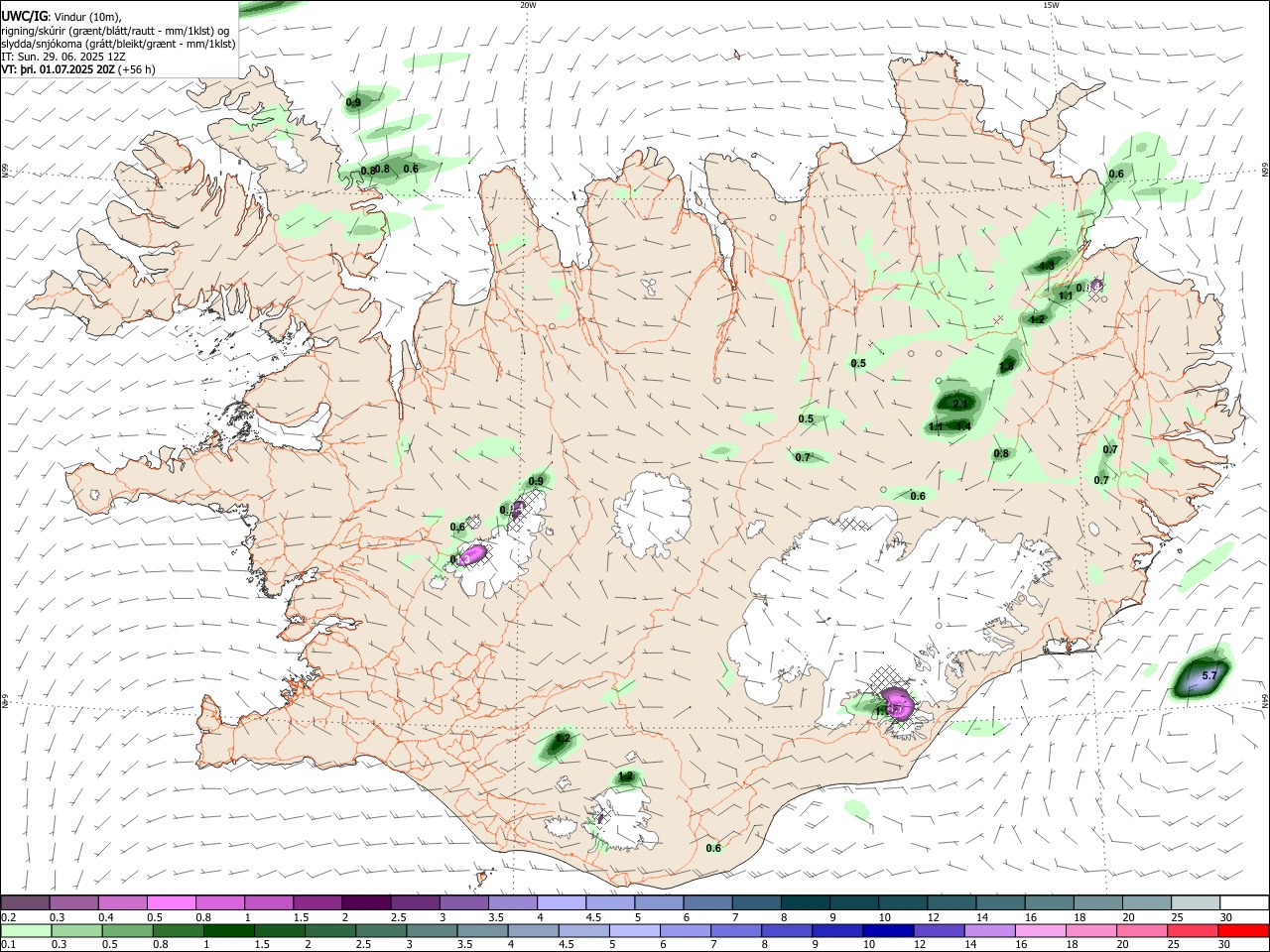Select the darkest purple swatch in the upper legend
Viewport: 1270px width, 952px height.
[x=365, y=902]
